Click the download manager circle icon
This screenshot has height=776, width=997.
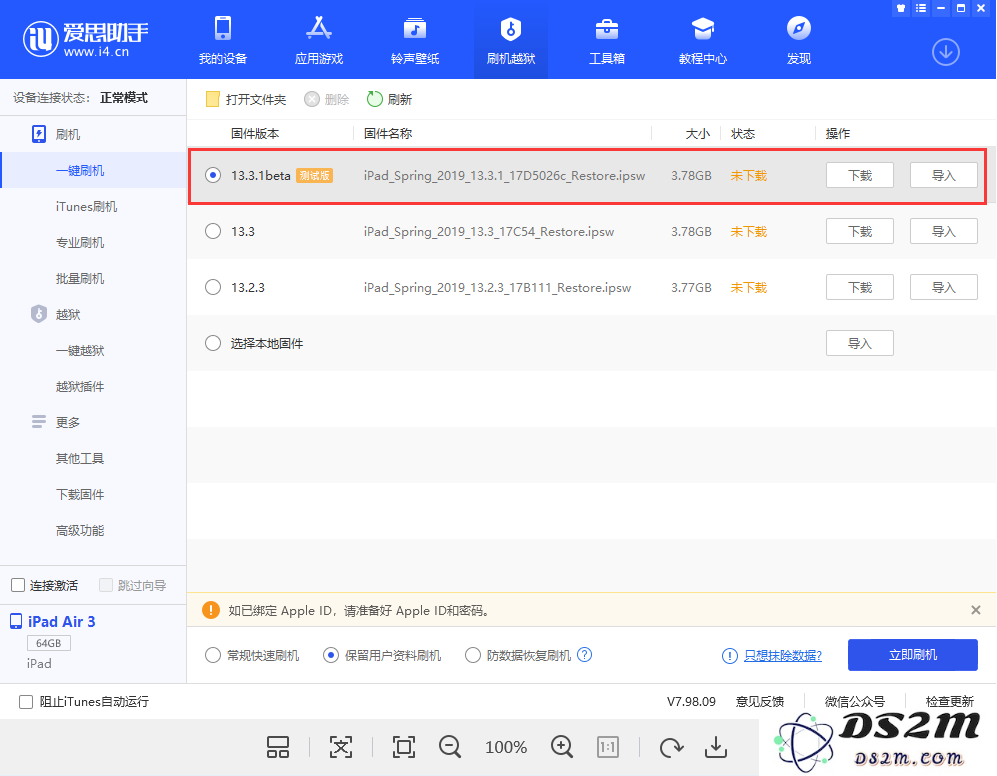pyautogui.click(x=945, y=52)
